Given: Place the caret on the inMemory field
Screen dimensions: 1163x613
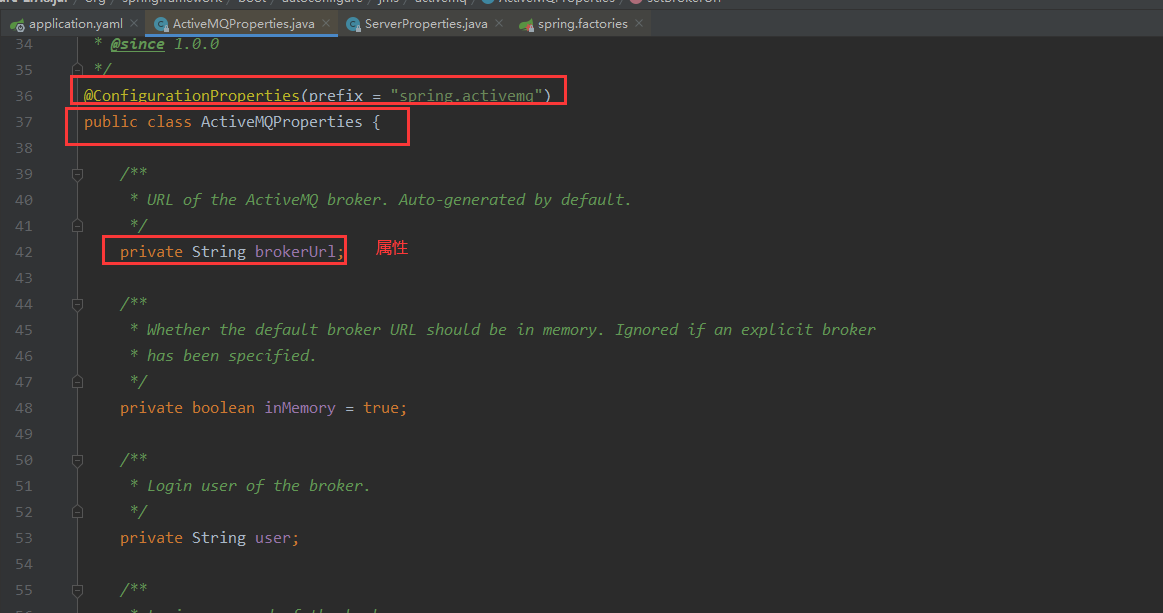Looking at the screenshot, I should [x=300, y=408].
